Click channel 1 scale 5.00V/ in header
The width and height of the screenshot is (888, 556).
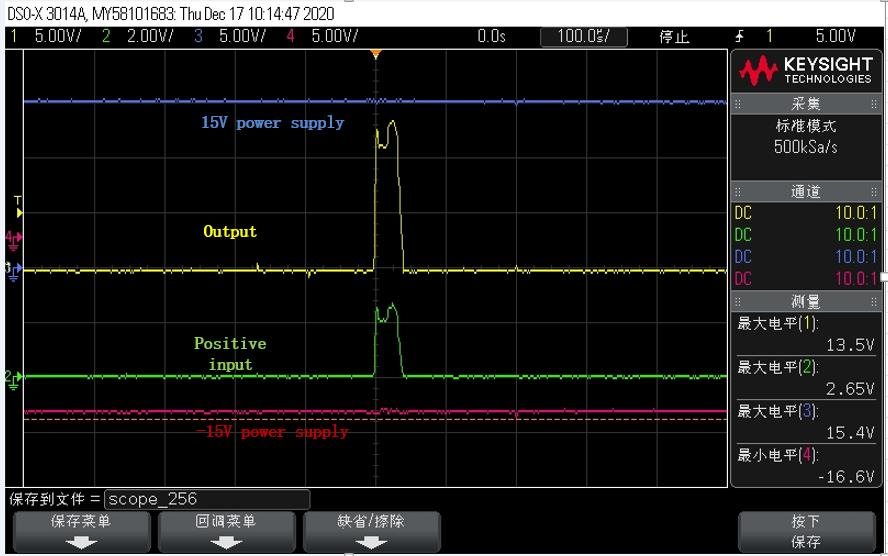tap(58, 36)
